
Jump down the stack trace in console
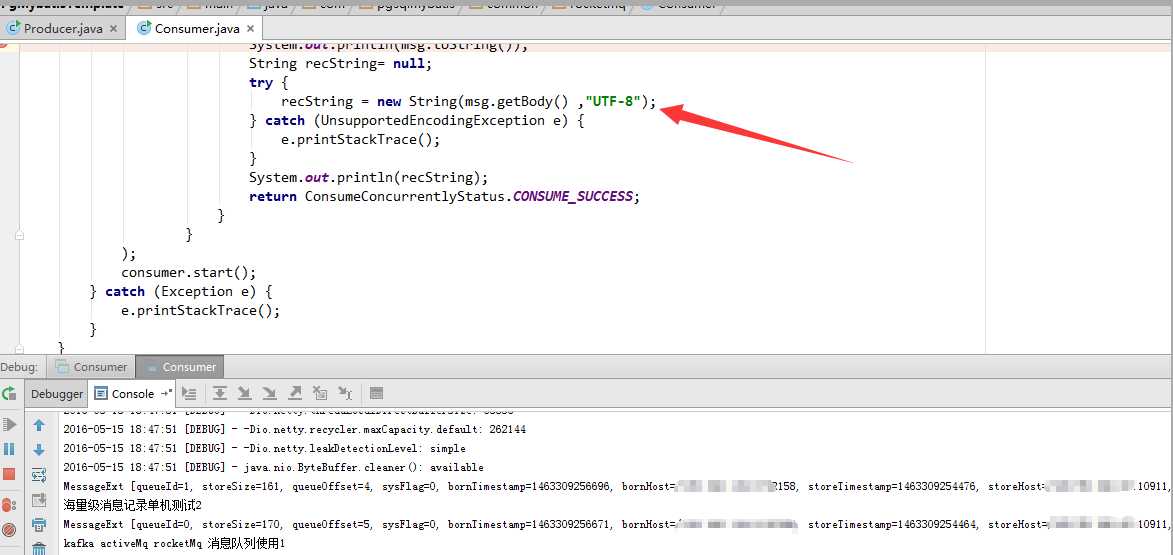(x=39, y=450)
